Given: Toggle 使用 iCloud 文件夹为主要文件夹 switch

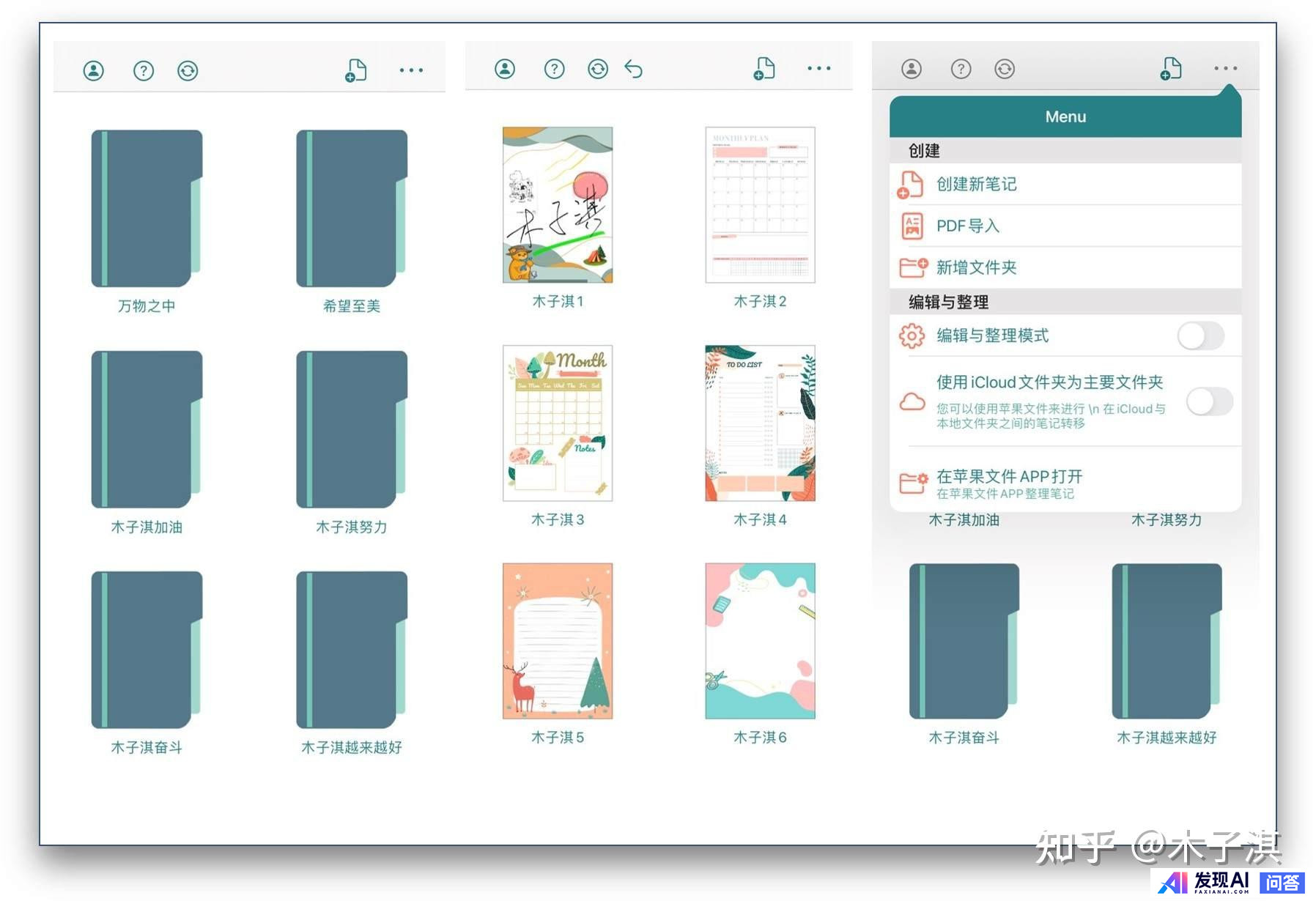Looking at the screenshot, I should pyautogui.click(x=1210, y=401).
